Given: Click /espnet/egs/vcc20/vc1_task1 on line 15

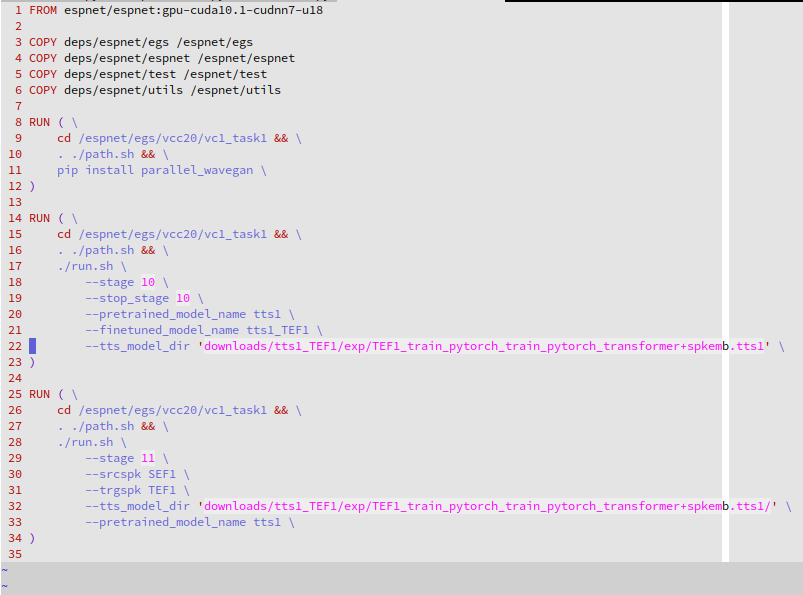Looking at the screenshot, I should click(x=173, y=234).
